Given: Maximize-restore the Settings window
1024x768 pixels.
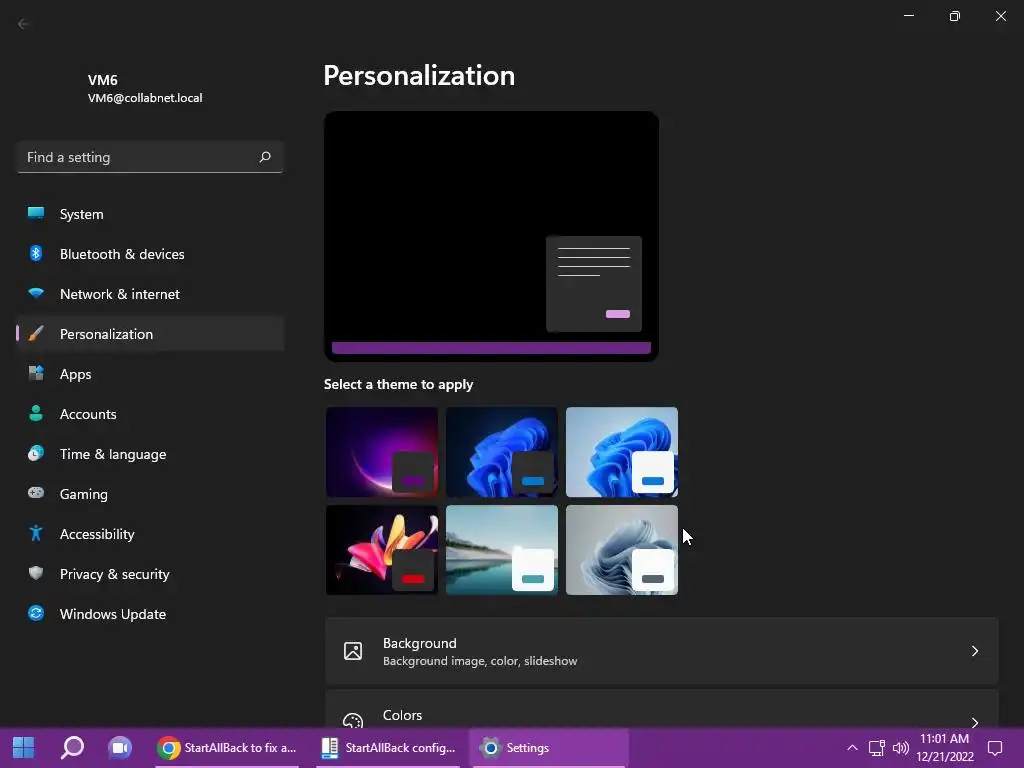Looking at the screenshot, I should (x=955, y=16).
